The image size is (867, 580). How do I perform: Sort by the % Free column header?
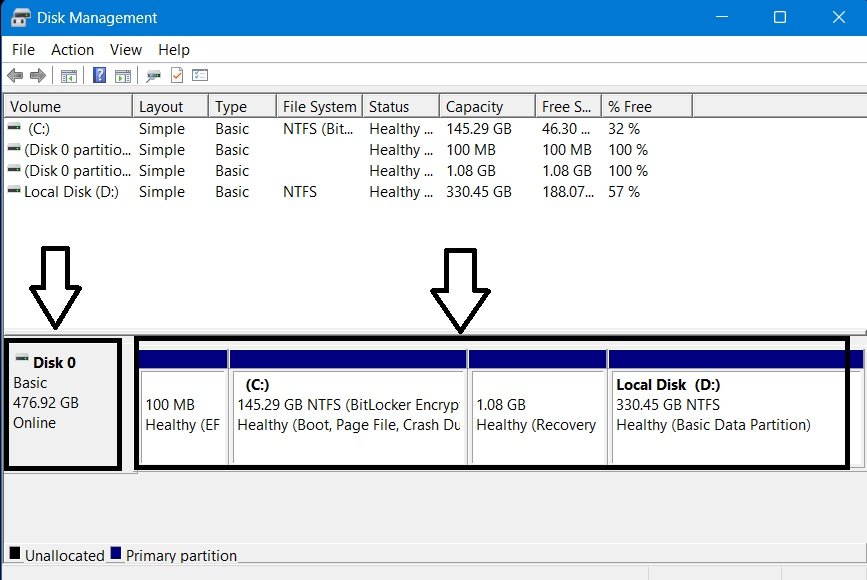(x=647, y=106)
